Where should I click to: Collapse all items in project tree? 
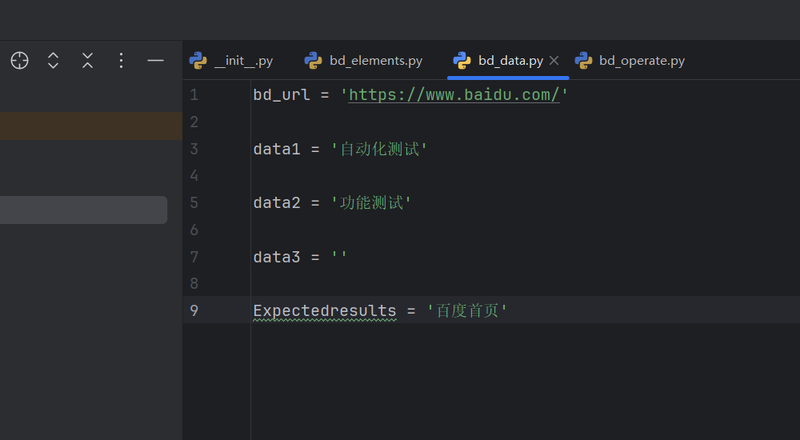click(x=88, y=61)
